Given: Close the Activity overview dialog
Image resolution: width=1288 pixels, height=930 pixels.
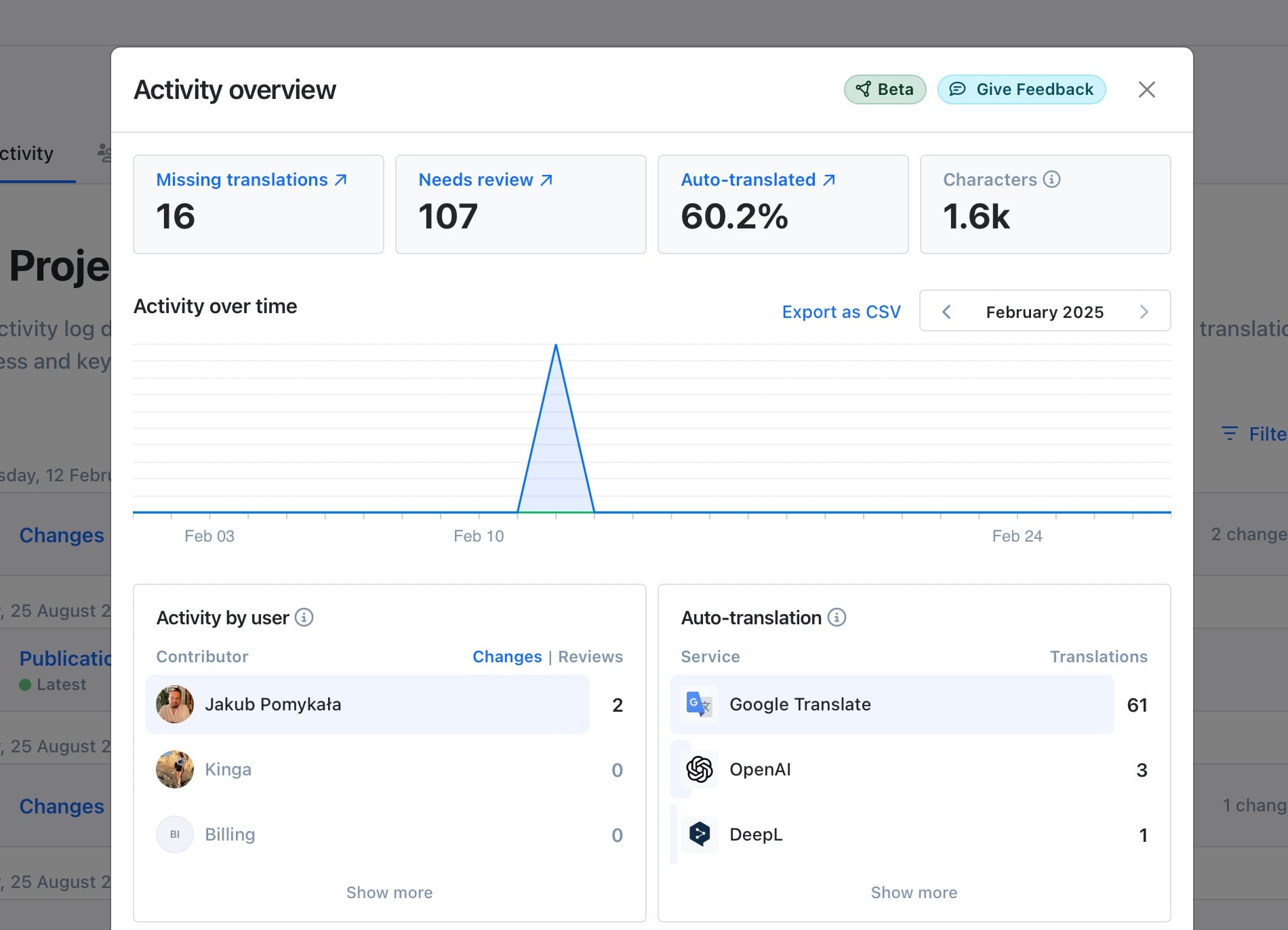Looking at the screenshot, I should [x=1146, y=89].
